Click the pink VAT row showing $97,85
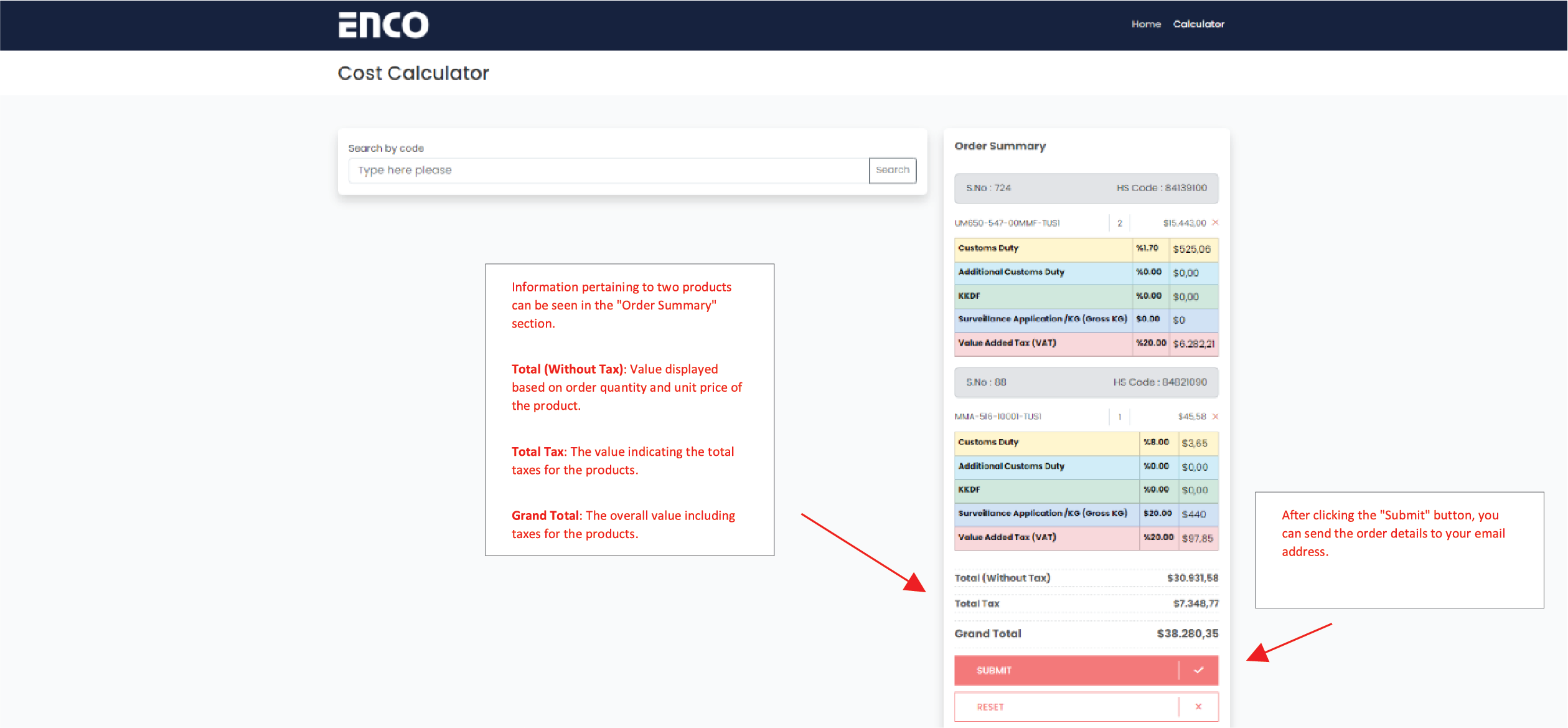Viewport: 1568px width, 728px height. (1086, 538)
